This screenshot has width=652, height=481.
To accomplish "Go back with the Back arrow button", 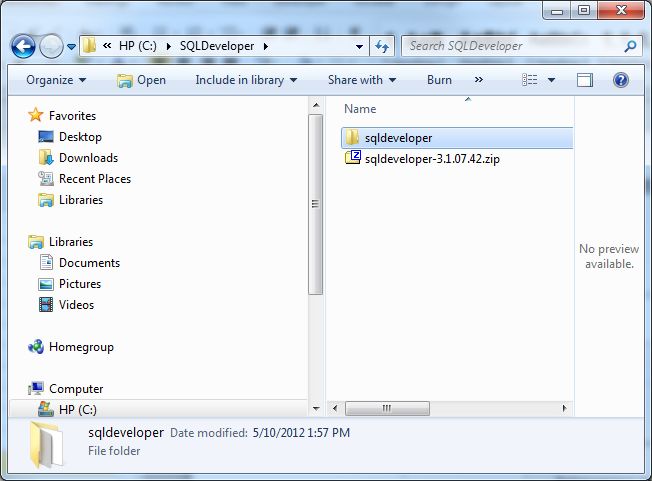I will coord(23,46).
